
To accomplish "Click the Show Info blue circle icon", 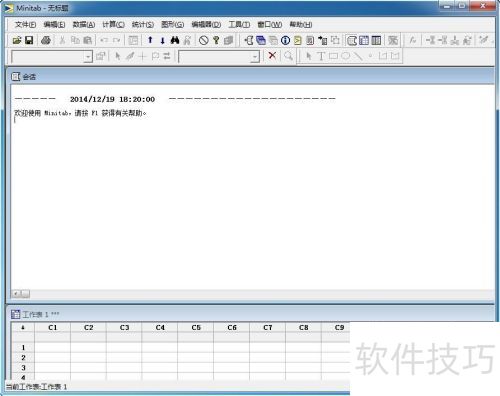I will click(285, 40).
